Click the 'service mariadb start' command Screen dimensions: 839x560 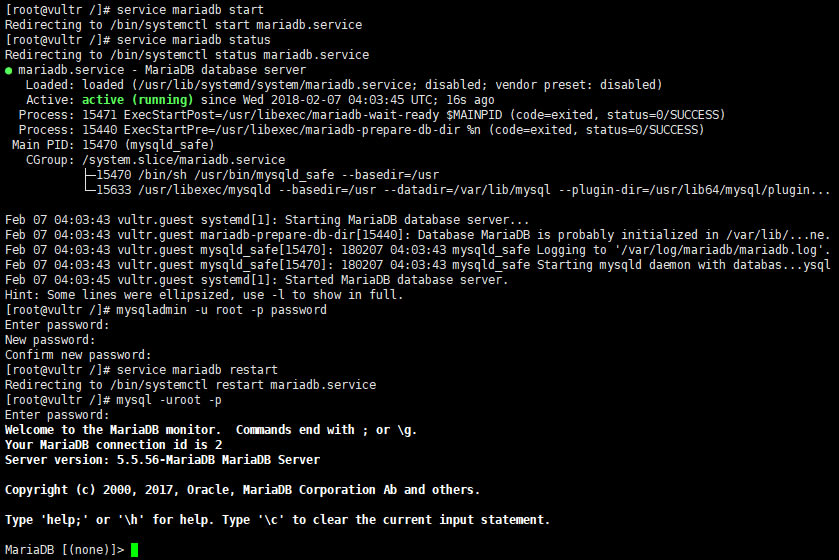190,10
